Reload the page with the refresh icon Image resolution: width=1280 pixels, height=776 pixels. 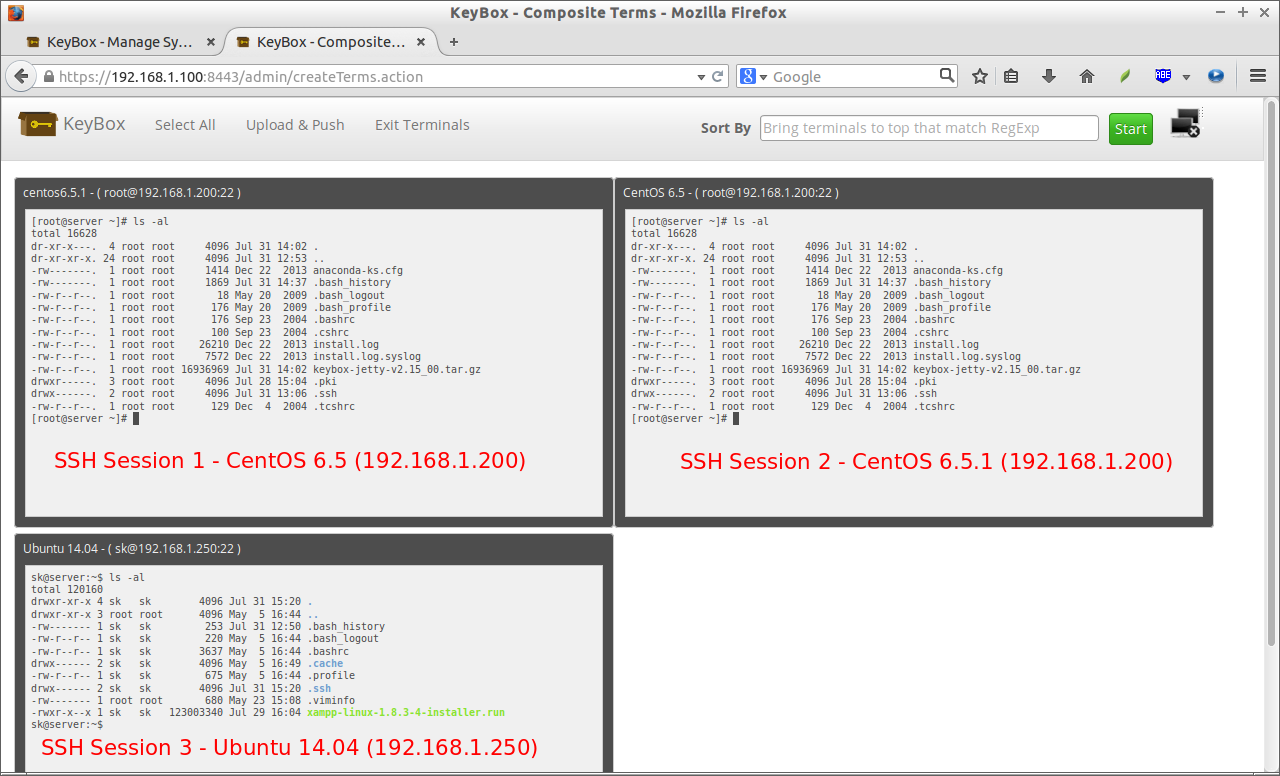click(x=717, y=76)
